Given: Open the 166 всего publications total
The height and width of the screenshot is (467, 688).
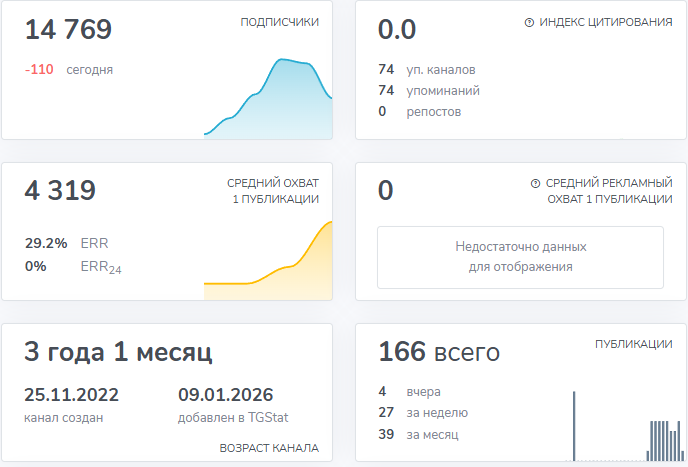Looking at the screenshot, I should pyautogui.click(x=439, y=352).
